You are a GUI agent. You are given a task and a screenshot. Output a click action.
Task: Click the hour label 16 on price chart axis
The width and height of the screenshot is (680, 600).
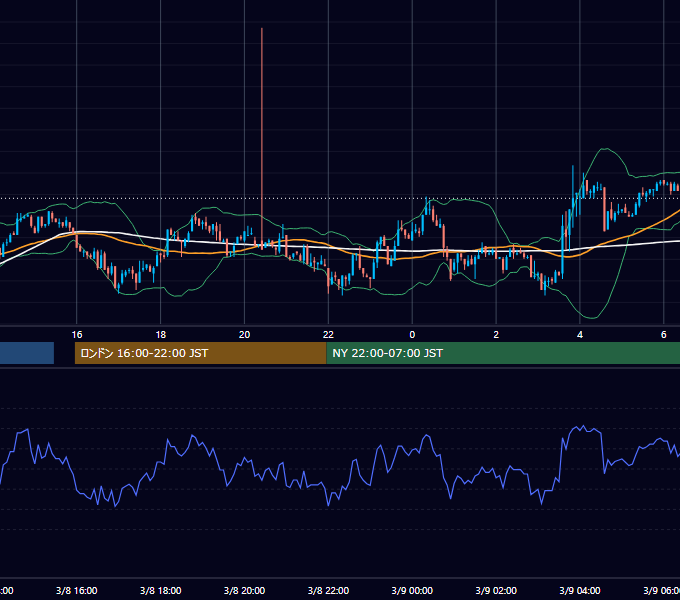pyautogui.click(x=77, y=334)
